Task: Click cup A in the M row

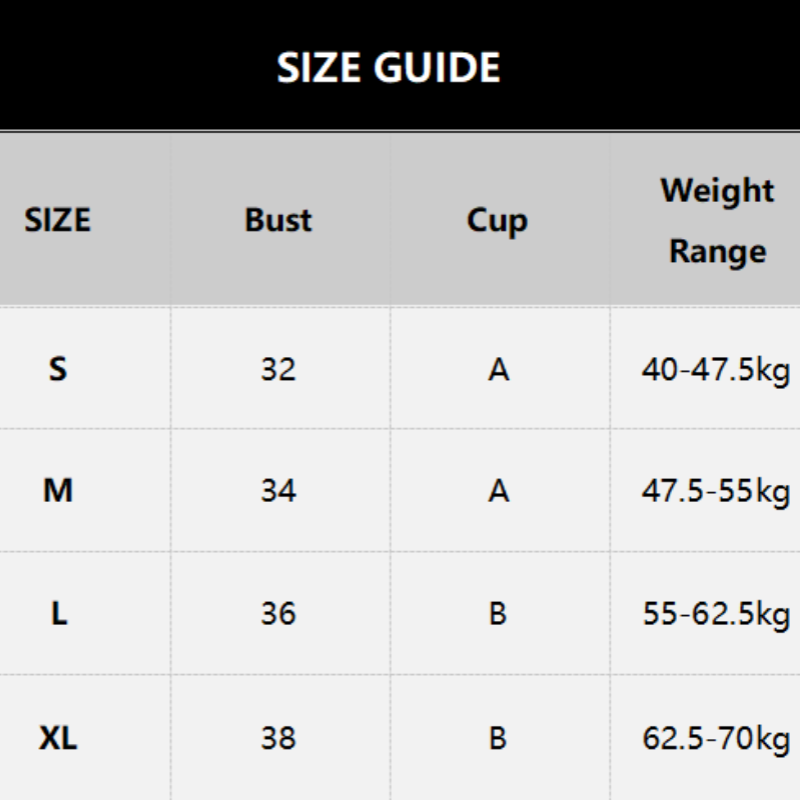Action: point(498,491)
